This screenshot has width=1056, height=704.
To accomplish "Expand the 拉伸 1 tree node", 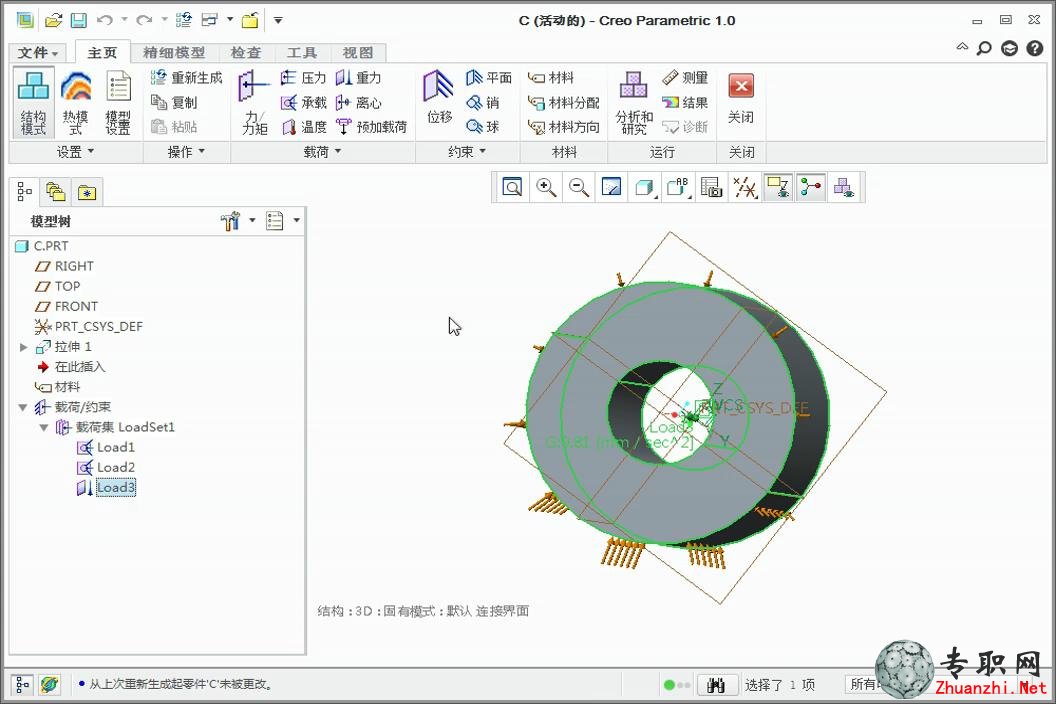I will [x=24, y=347].
